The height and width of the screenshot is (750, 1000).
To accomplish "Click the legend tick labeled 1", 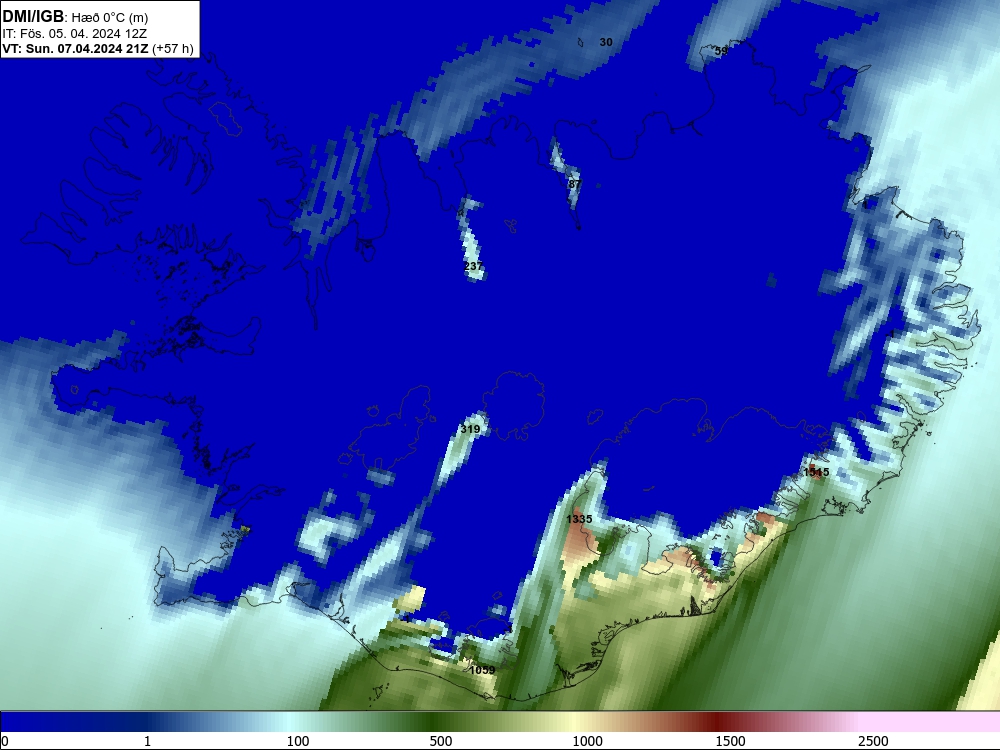I will click(147, 742).
